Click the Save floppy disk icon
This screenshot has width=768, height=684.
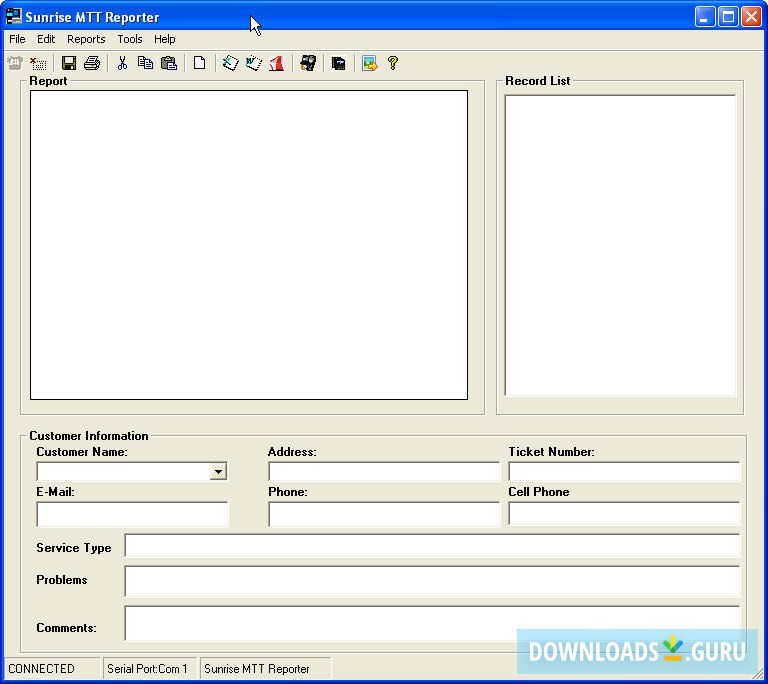pos(69,63)
